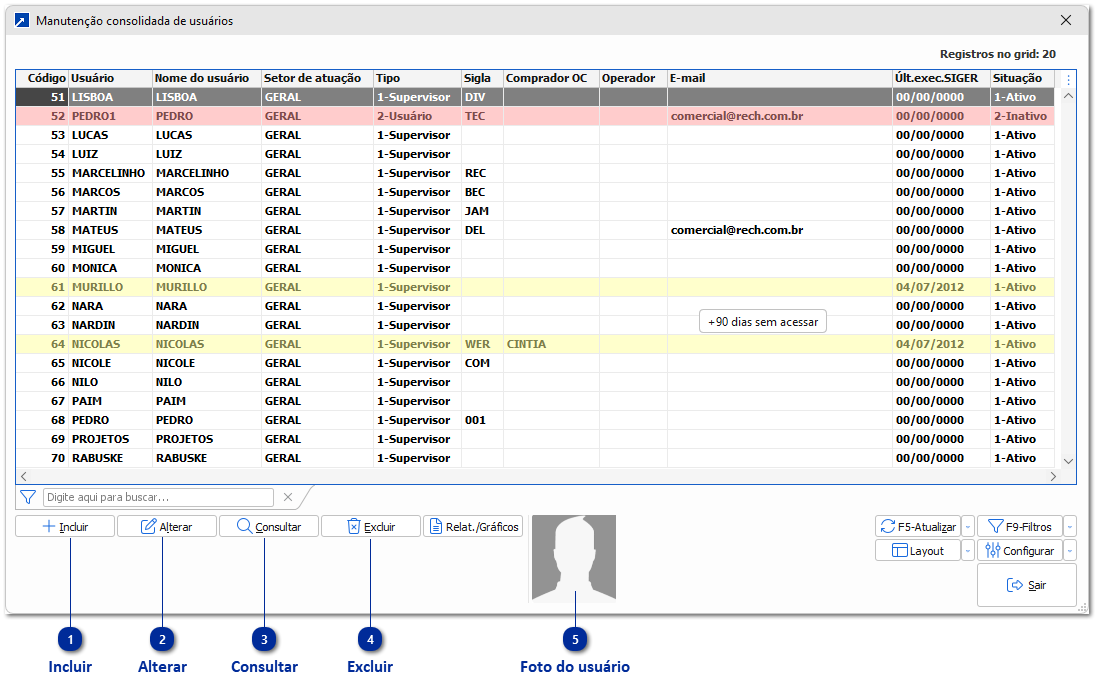
Task: Open the dropdown arrow beside Configurar
Action: click(1069, 550)
